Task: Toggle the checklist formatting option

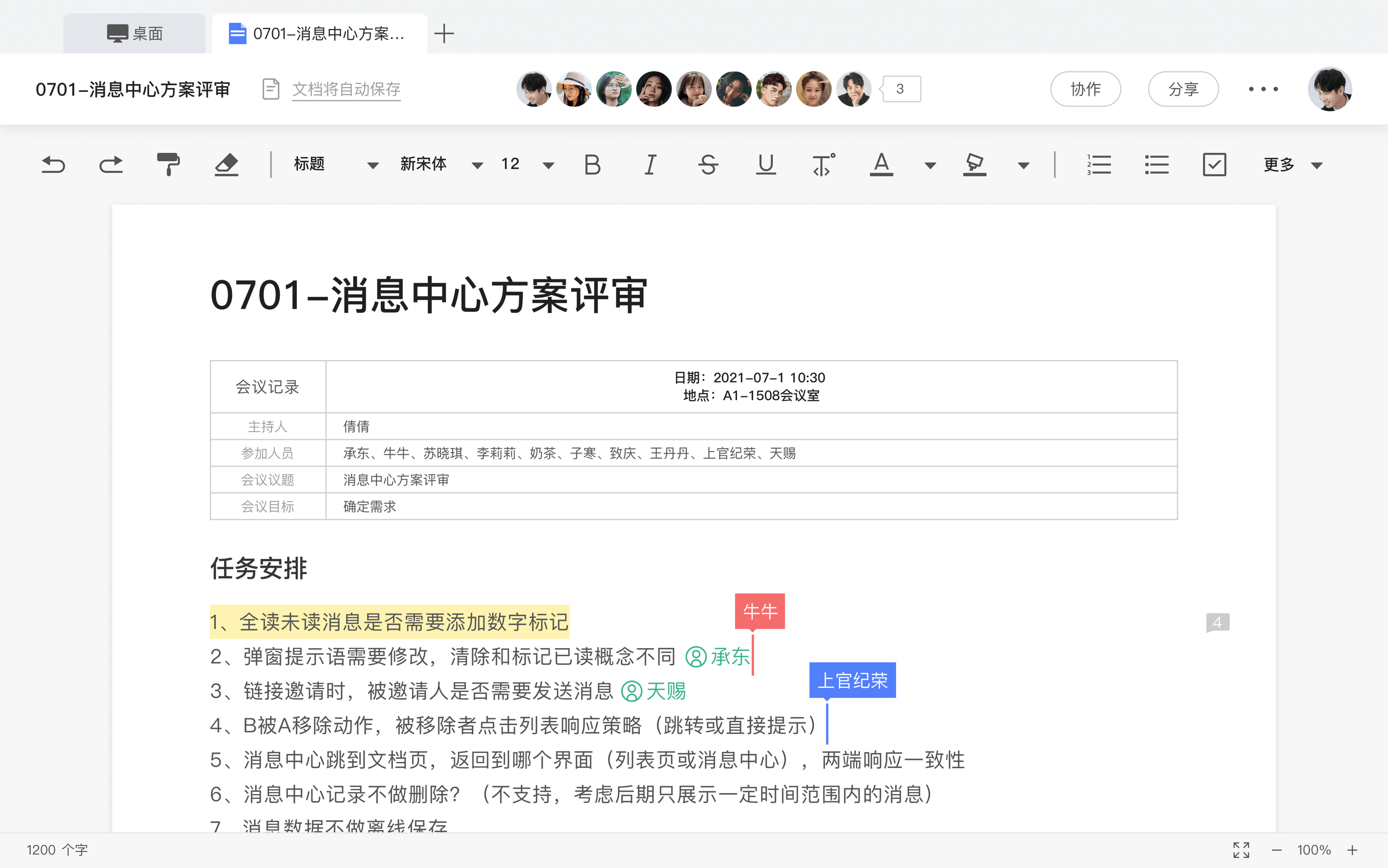Action: 1214,165
